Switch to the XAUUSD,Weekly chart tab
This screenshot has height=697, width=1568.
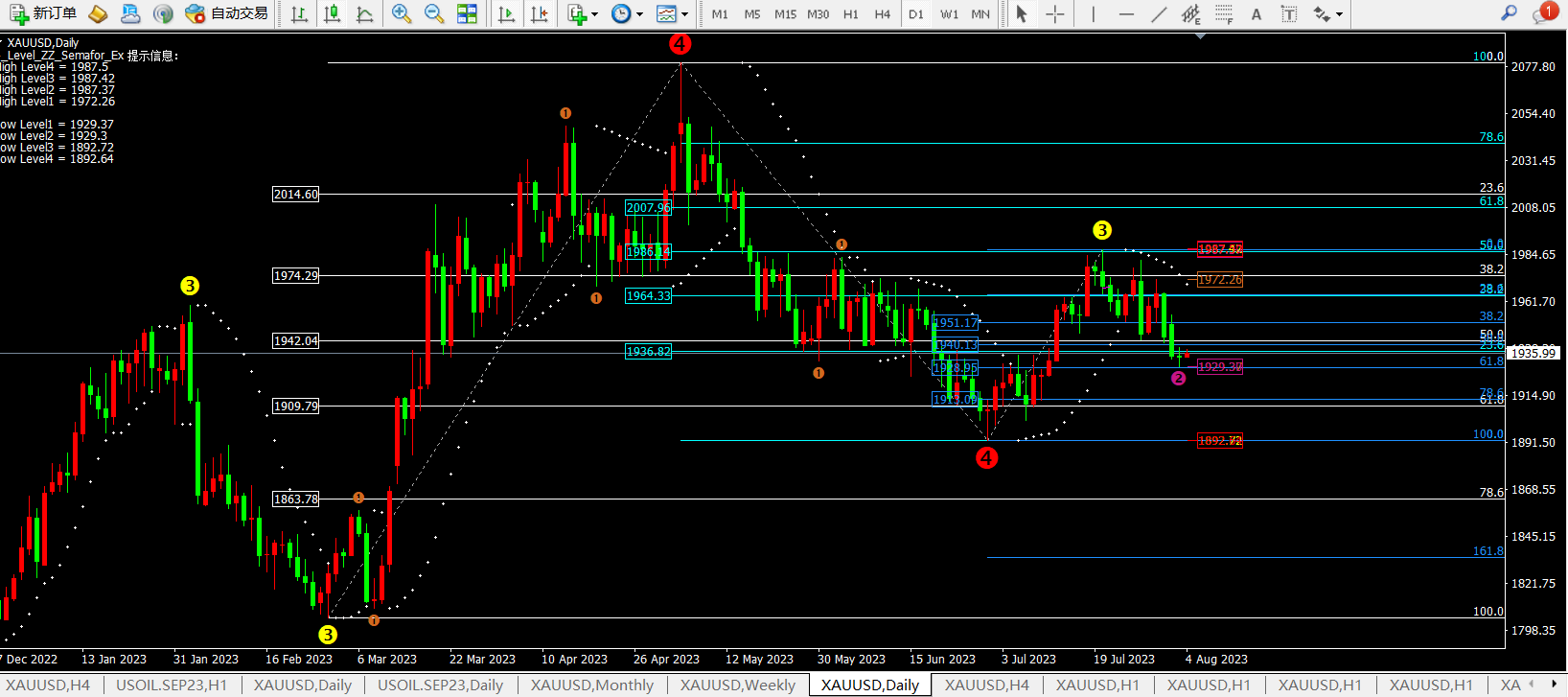[737, 685]
